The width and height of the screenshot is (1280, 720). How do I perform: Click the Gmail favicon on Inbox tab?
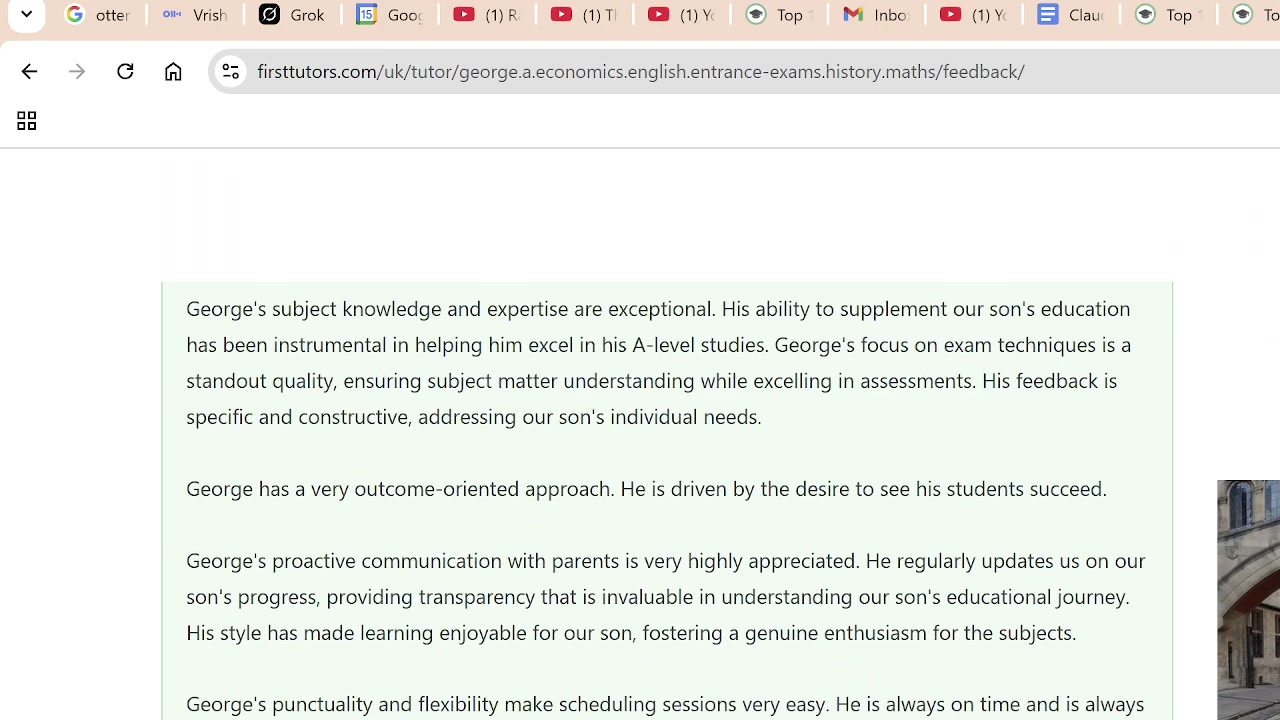click(x=853, y=15)
